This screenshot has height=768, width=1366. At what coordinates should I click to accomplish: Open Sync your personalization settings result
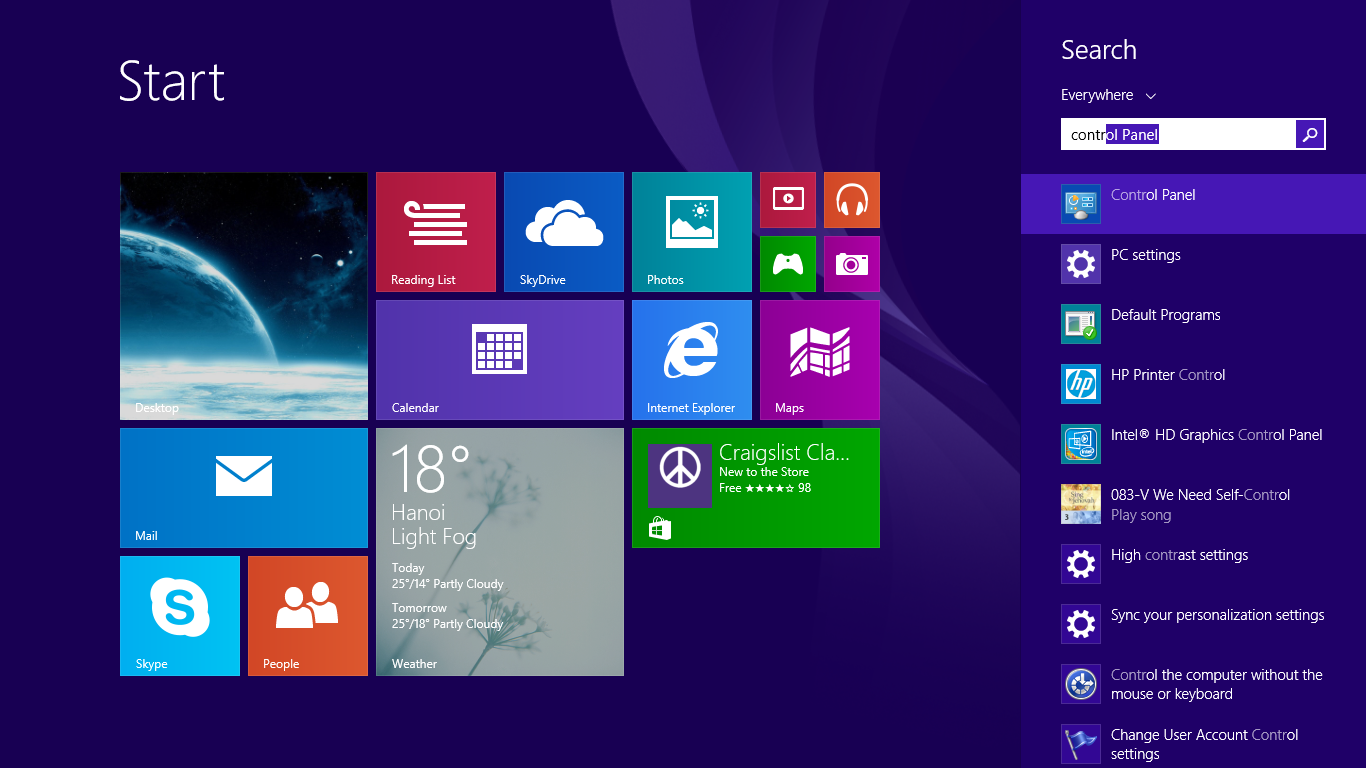(x=1193, y=624)
